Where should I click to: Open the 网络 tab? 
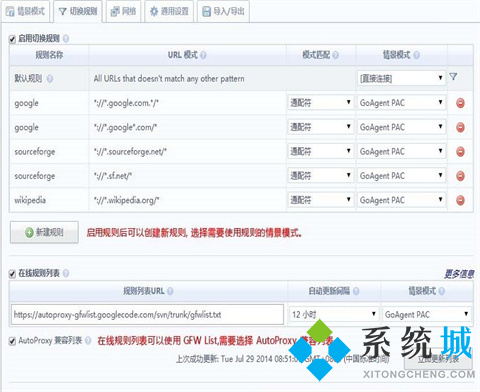pyautogui.click(x=123, y=11)
